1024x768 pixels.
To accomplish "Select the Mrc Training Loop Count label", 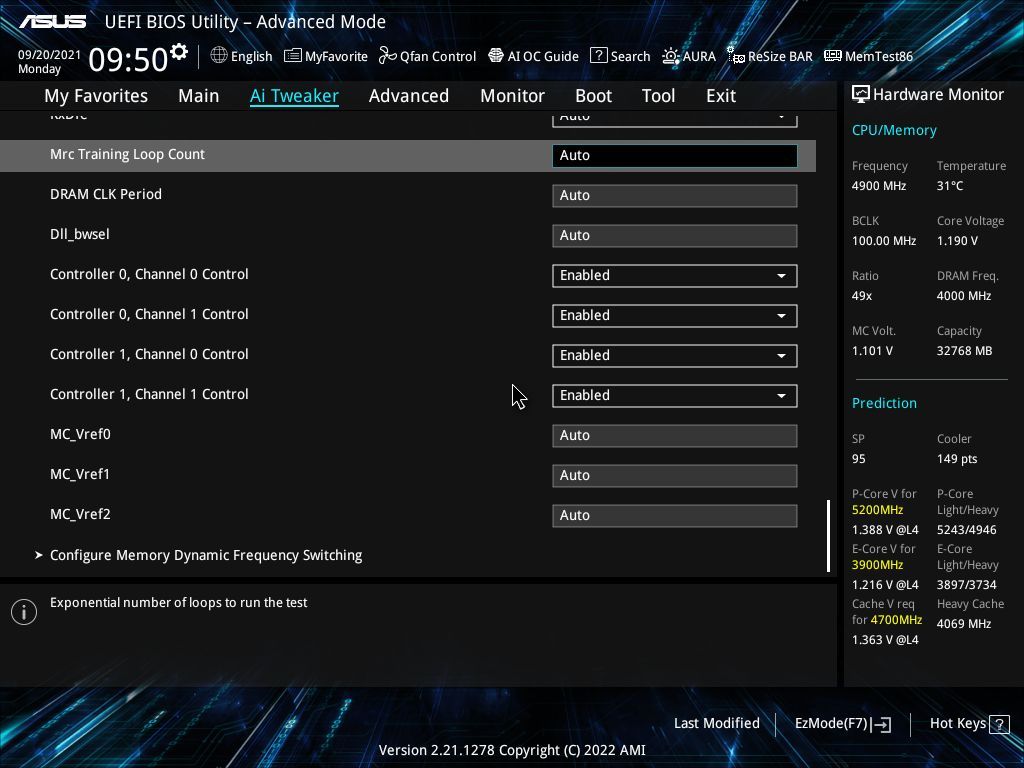I will tap(127, 154).
